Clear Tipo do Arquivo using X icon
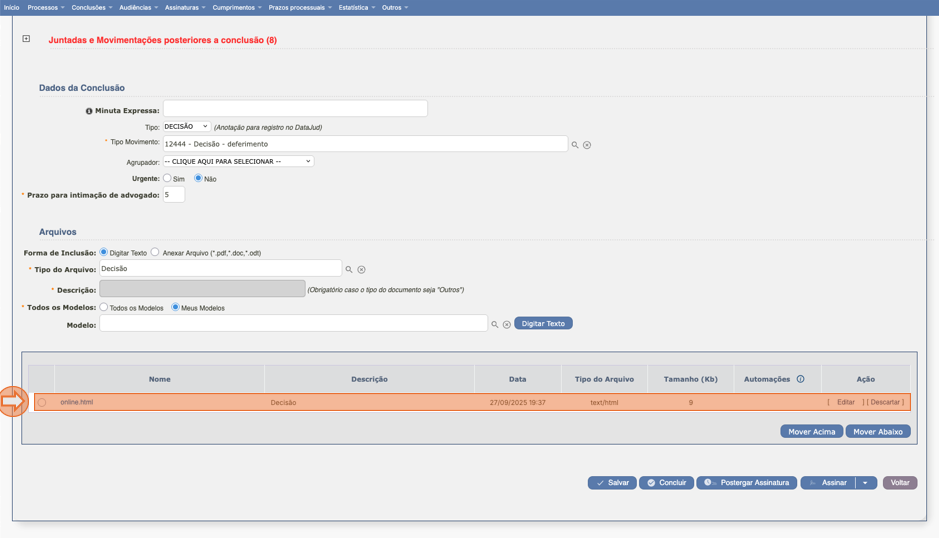Viewport: 939px width, 538px height. click(x=361, y=269)
